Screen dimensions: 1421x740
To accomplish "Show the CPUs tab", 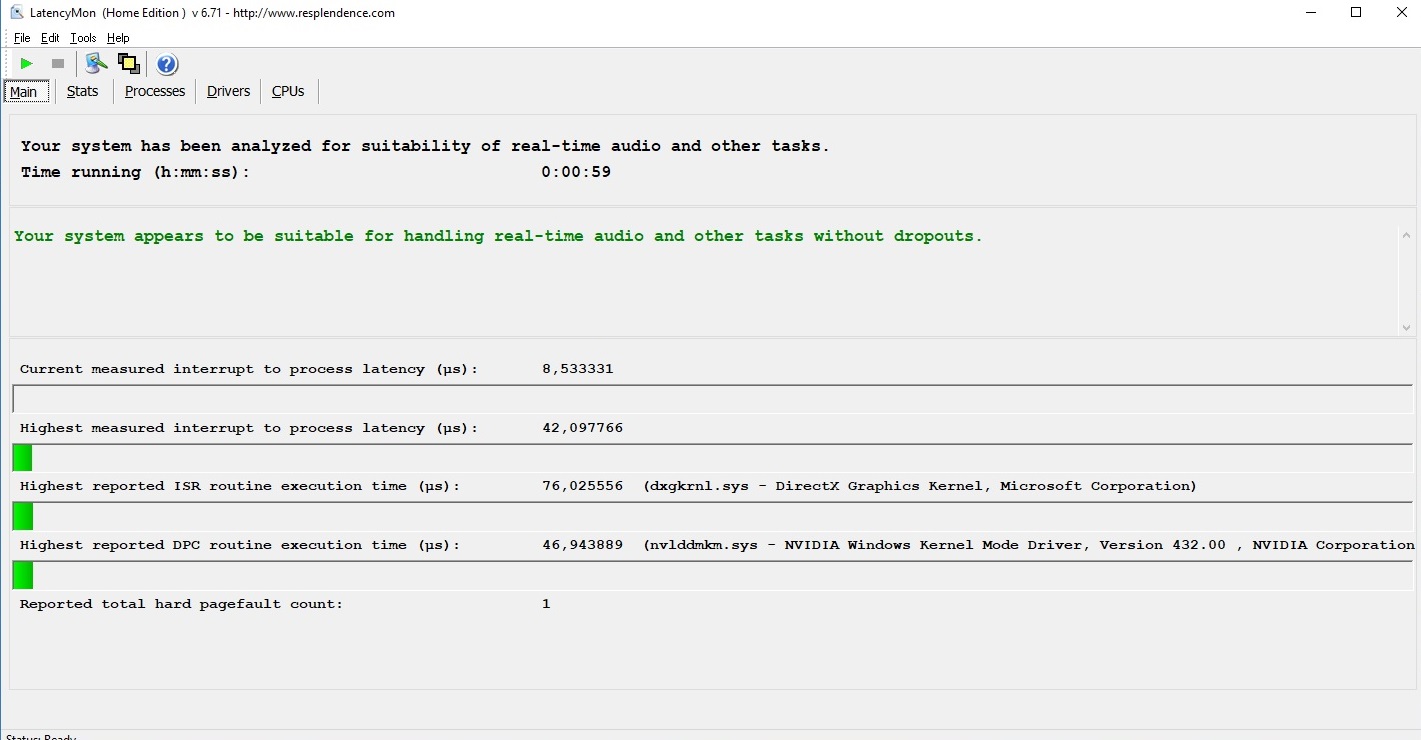I will (288, 91).
